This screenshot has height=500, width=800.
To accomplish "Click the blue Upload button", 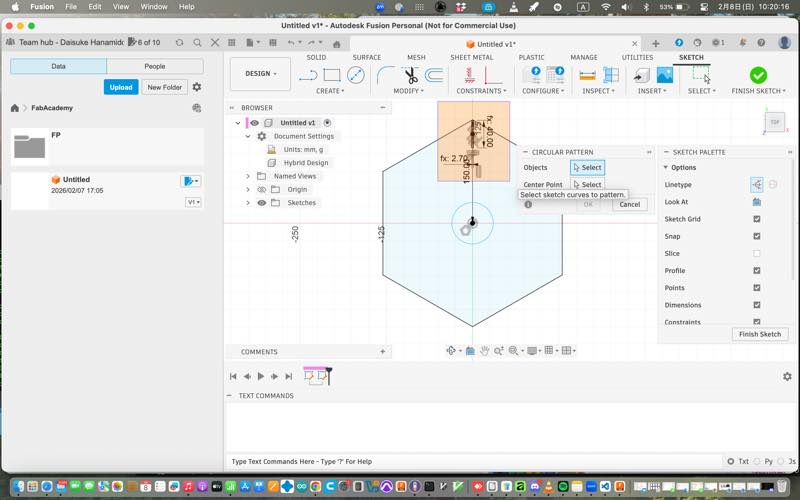I will point(121,87).
